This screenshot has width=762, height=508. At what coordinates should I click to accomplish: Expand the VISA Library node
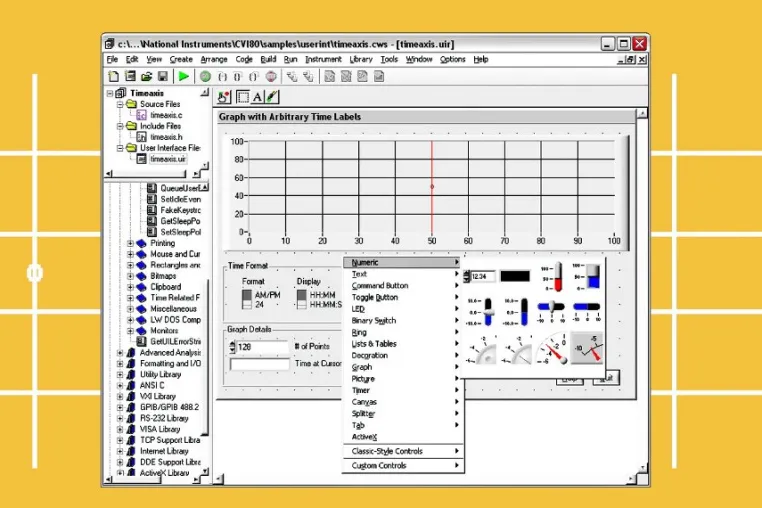120,429
